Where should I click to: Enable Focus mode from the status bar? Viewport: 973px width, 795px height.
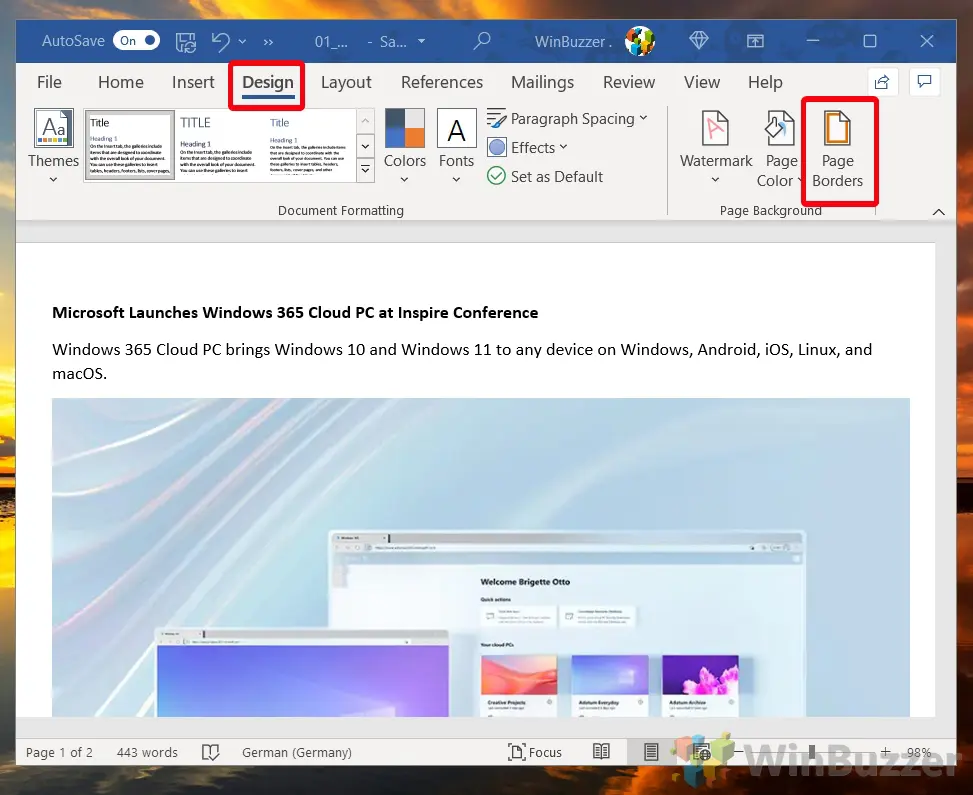pyautogui.click(x=535, y=751)
